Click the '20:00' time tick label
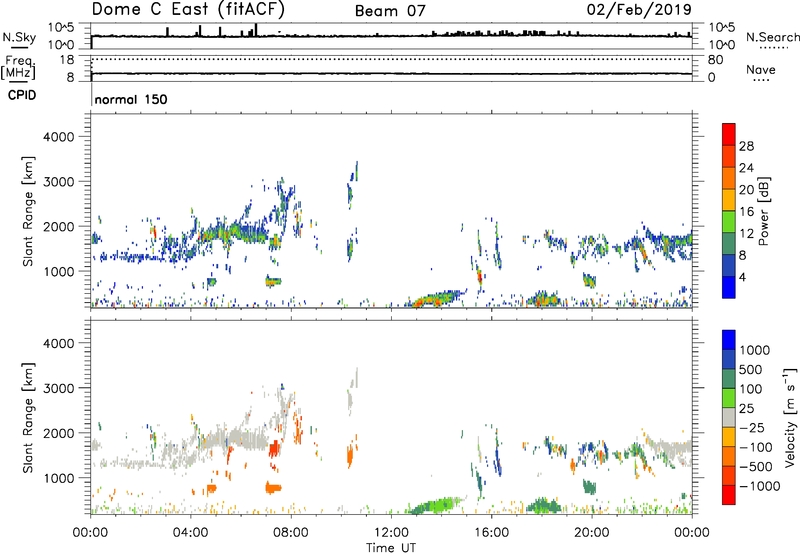This screenshot has width=800, height=554. (592, 533)
